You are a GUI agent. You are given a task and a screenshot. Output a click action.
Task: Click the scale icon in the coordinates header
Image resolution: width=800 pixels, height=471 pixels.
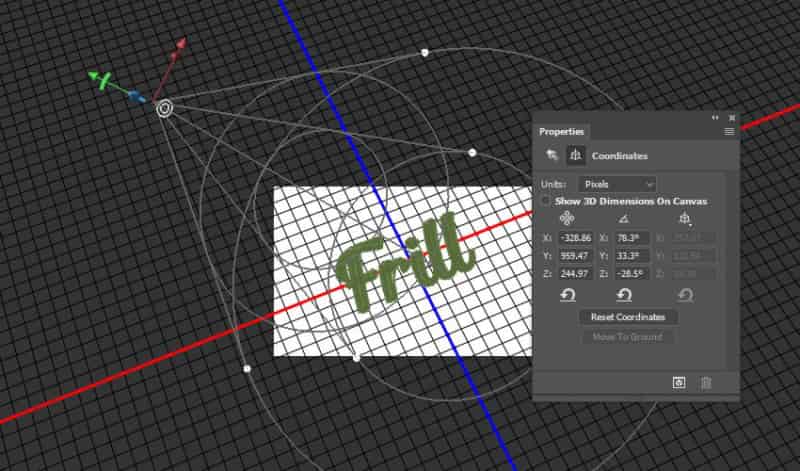(x=685, y=218)
